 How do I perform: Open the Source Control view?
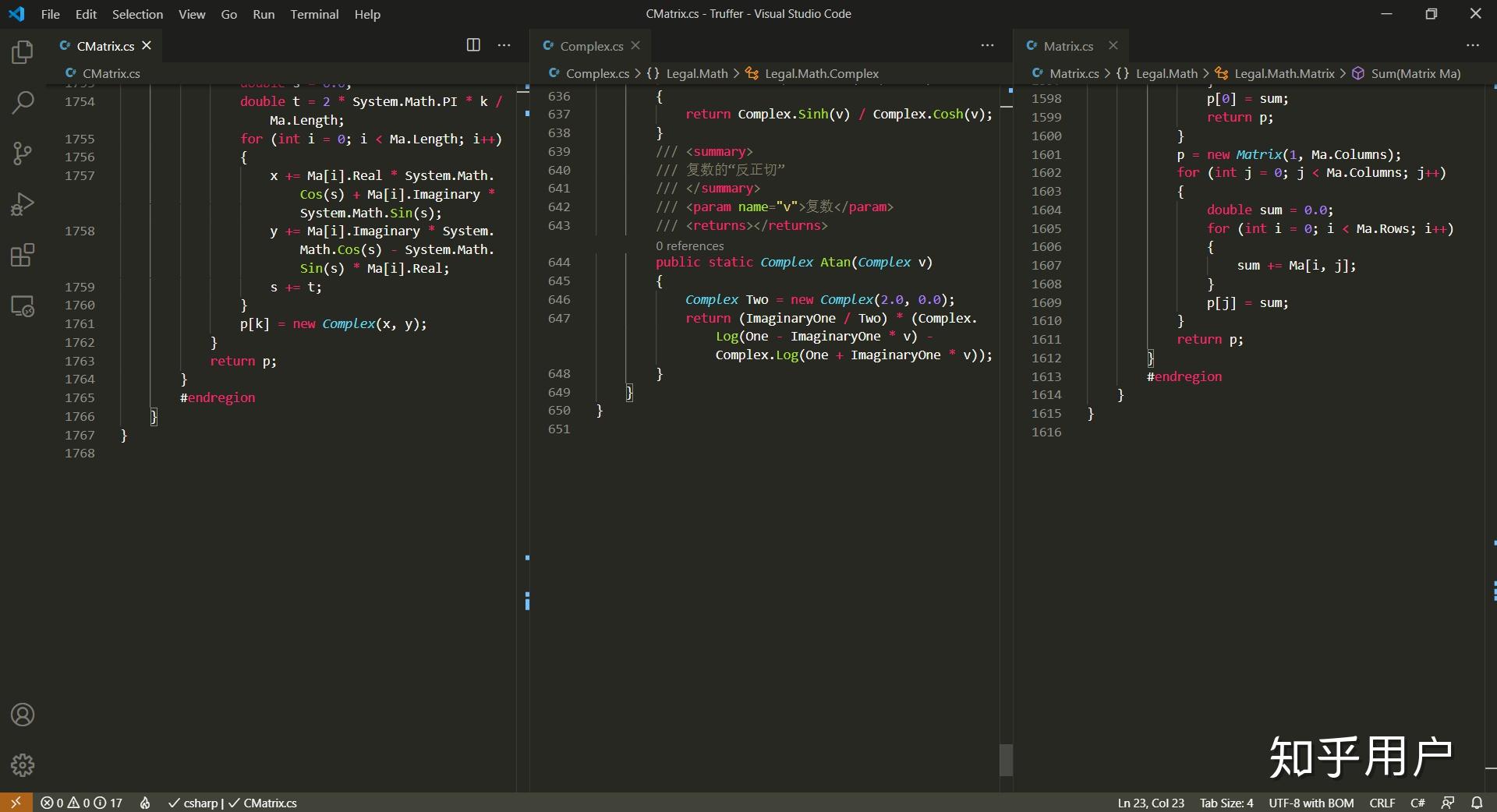click(x=23, y=153)
